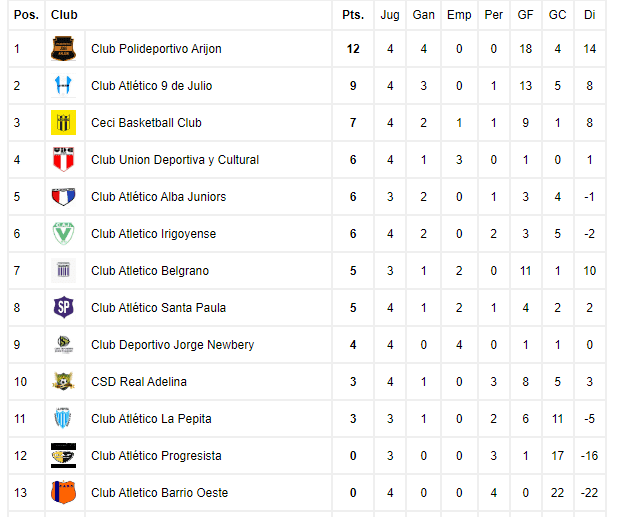Select the GF column header
619x517 pixels.
pos(525,15)
